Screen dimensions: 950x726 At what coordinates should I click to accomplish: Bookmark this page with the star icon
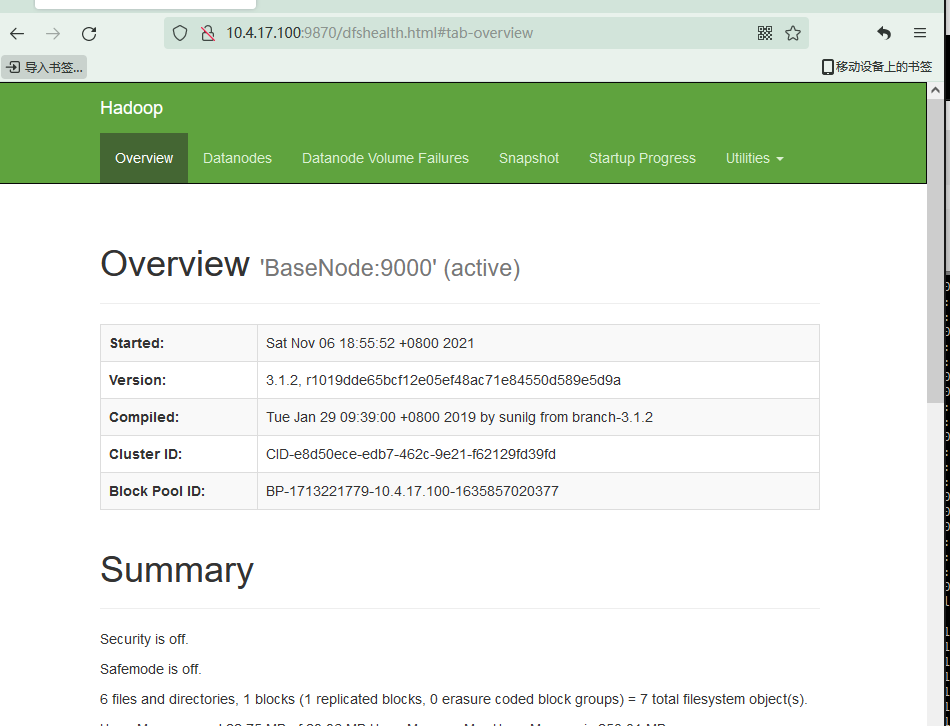pyautogui.click(x=793, y=33)
